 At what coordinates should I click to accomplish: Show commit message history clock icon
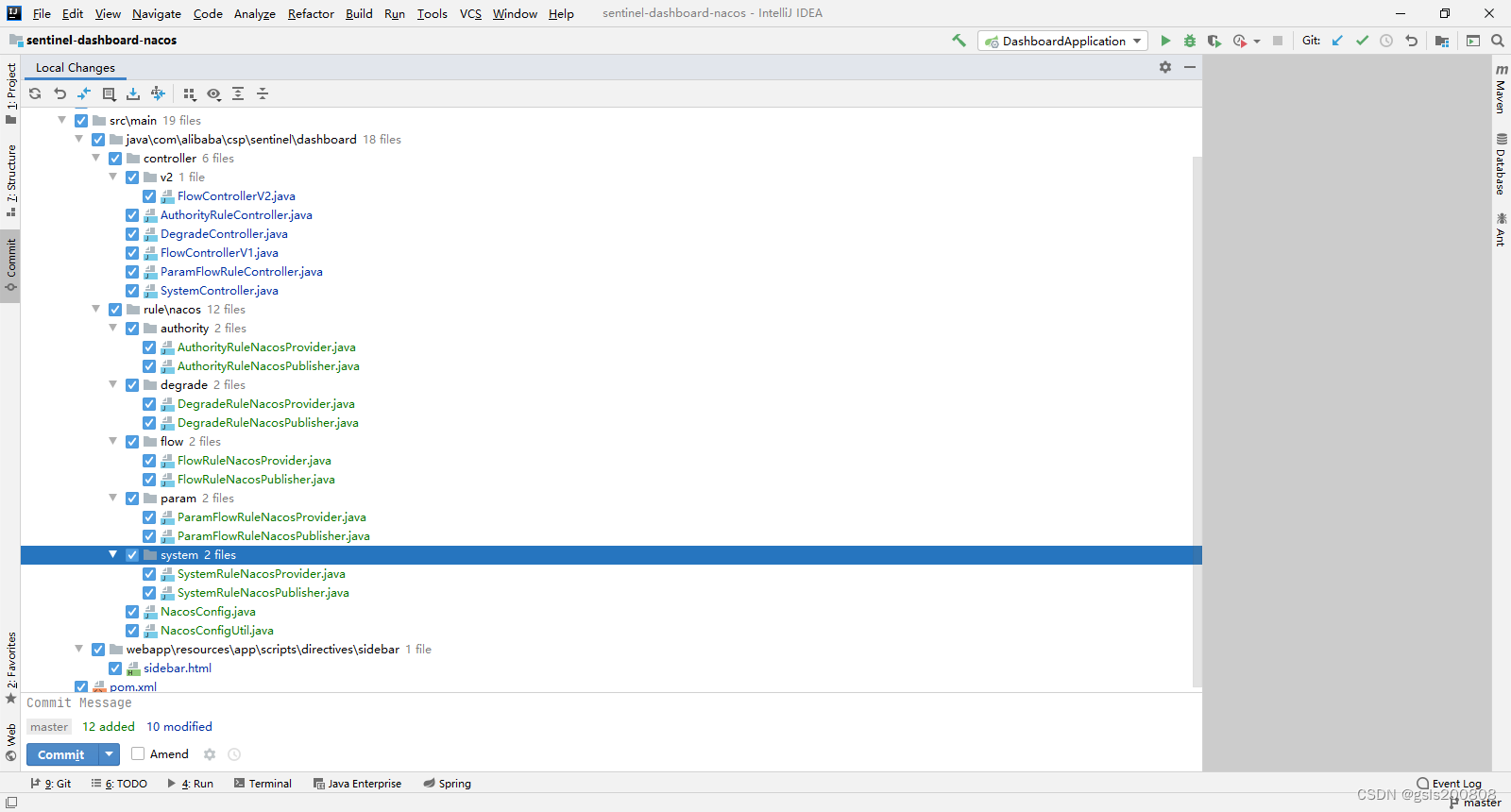234,754
